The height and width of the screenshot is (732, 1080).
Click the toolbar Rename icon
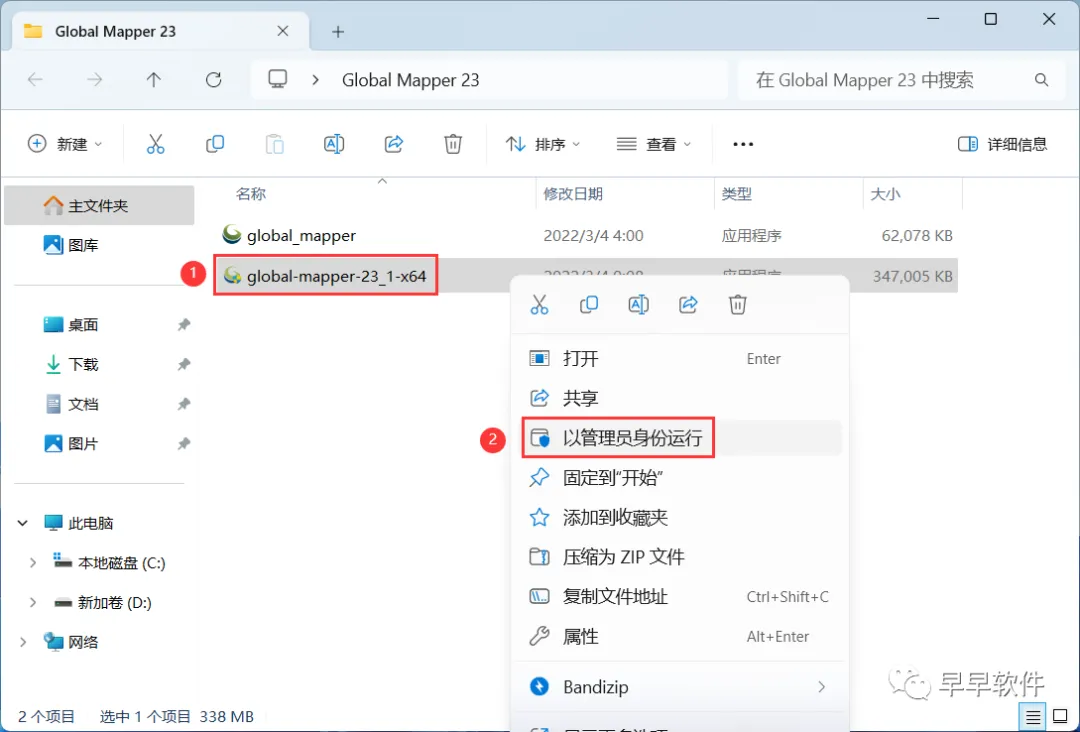click(x=334, y=144)
